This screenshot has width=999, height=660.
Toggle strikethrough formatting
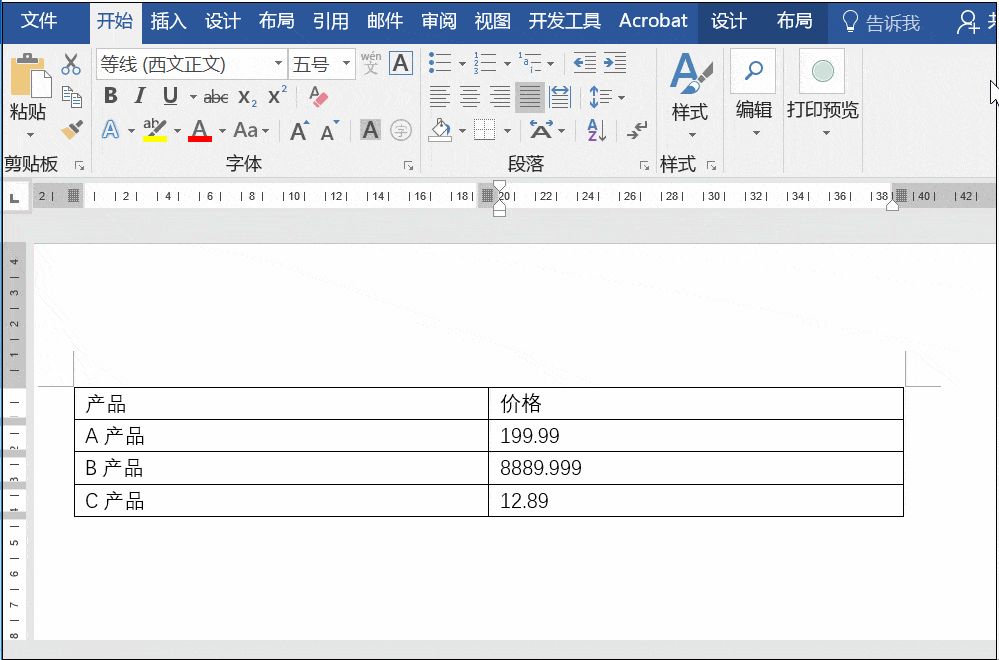(x=216, y=97)
